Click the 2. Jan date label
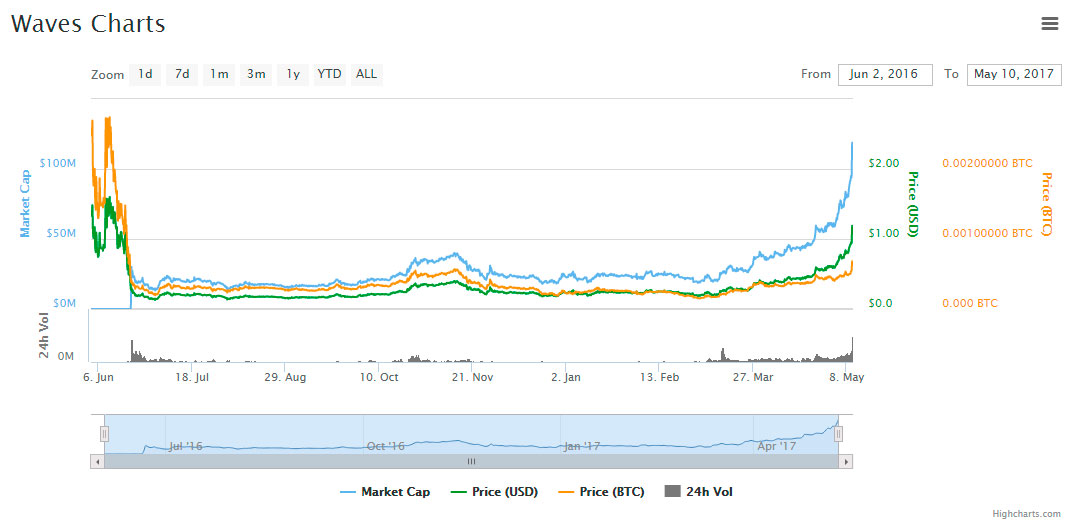The width and height of the screenshot is (1074, 523). pos(566,377)
